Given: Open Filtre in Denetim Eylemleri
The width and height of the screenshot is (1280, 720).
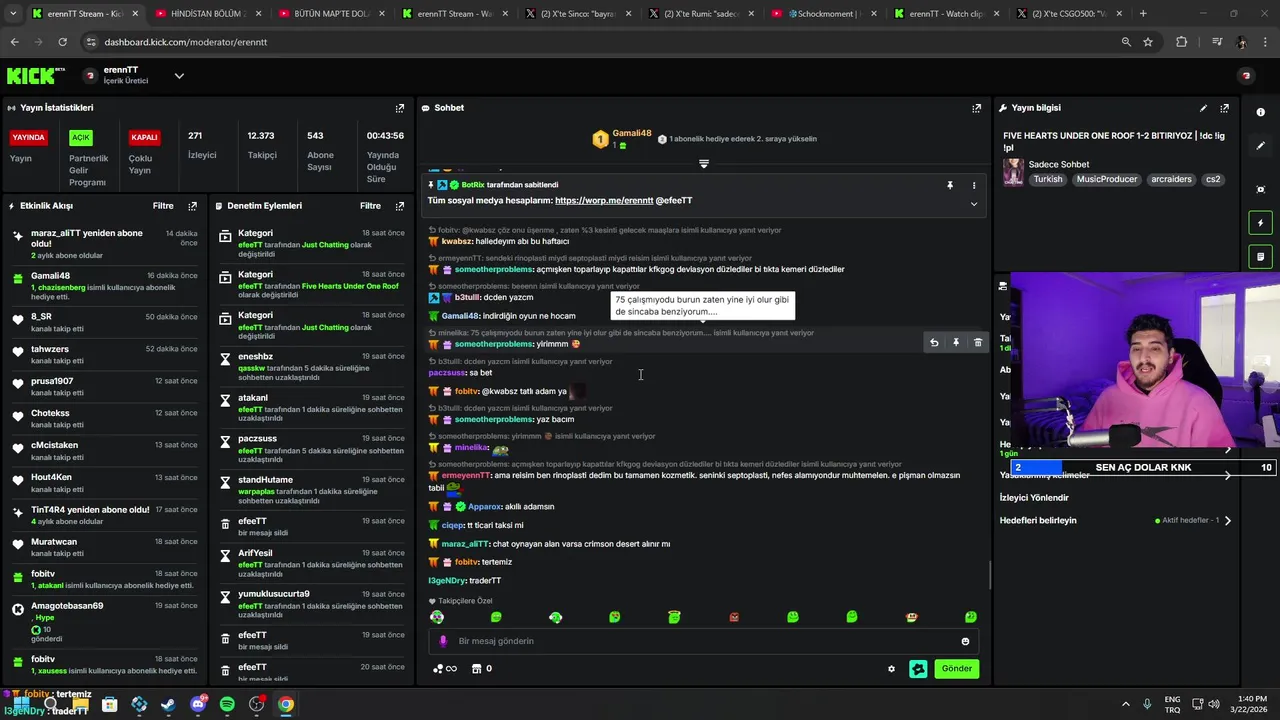Looking at the screenshot, I should coord(370,206).
